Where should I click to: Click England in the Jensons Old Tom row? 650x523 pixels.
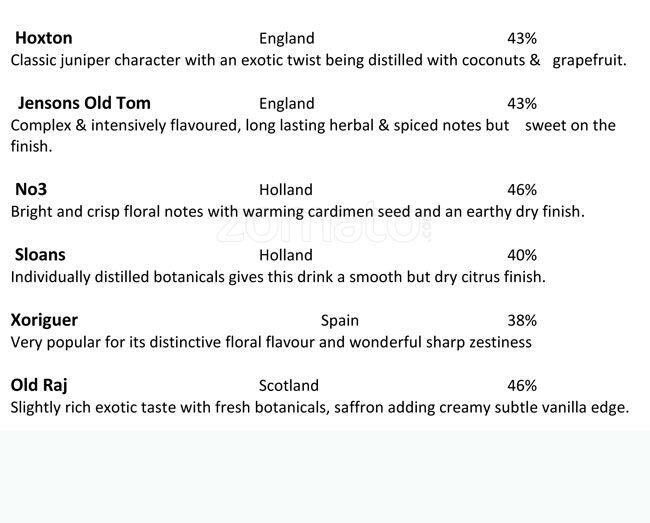coord(286,104)
